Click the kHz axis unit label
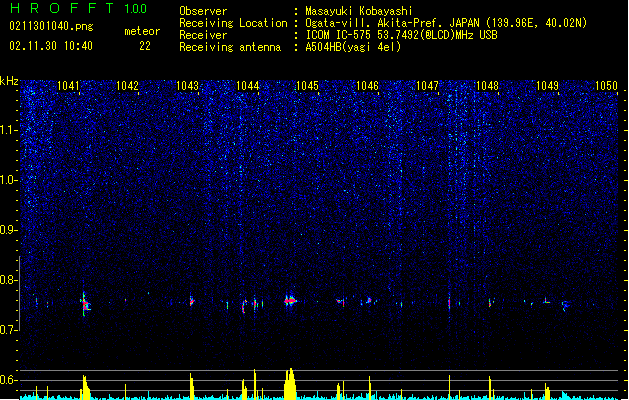Viewport: 629px width, 400px height. (x=9, y=81)
